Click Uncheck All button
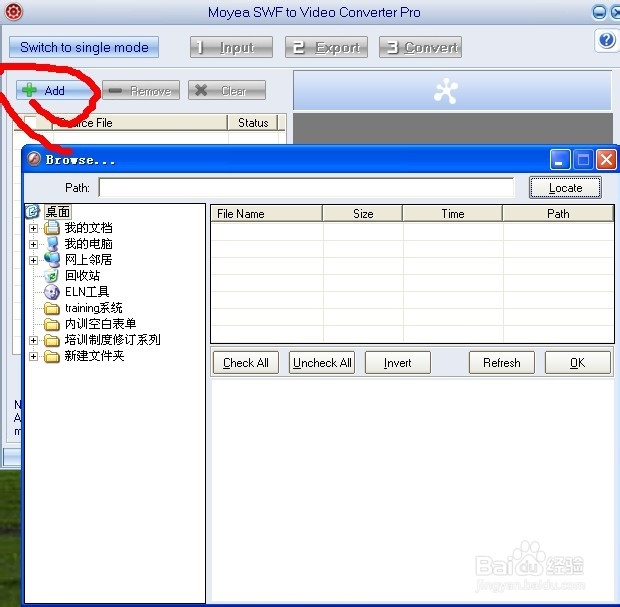Image resolution: width=620 pixels, height=607 pixels. pos(322,363)
